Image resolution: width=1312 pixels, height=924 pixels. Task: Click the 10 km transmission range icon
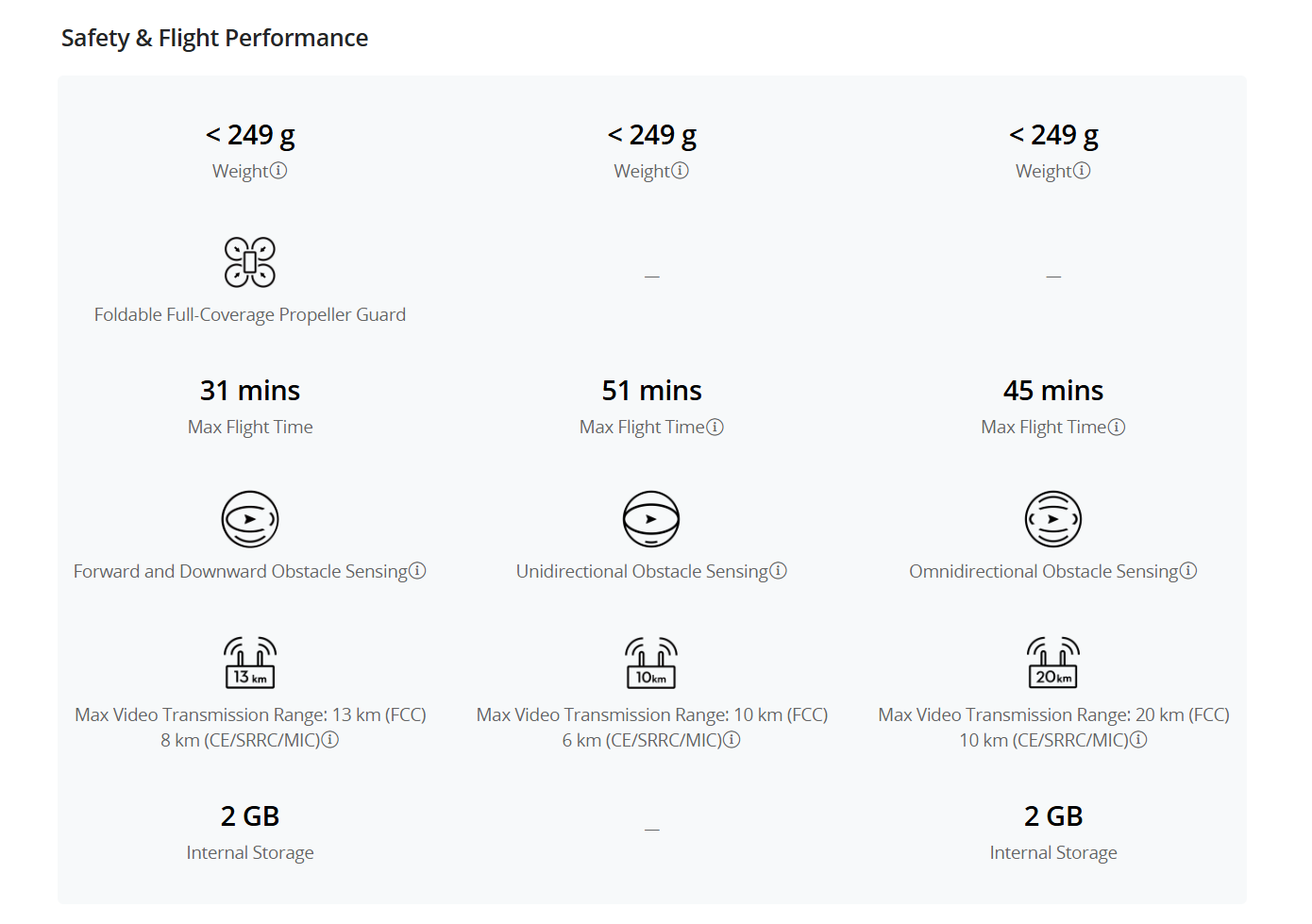click(x=651, y=663)
